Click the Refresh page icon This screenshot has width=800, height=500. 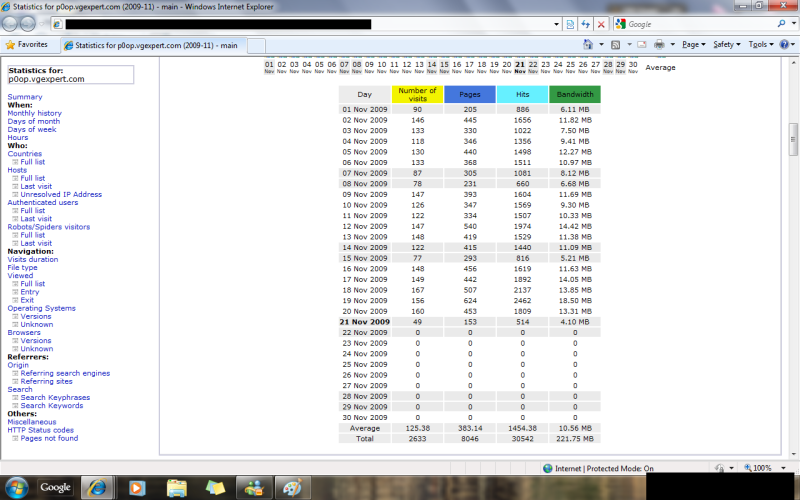click(x=585, y=23)
